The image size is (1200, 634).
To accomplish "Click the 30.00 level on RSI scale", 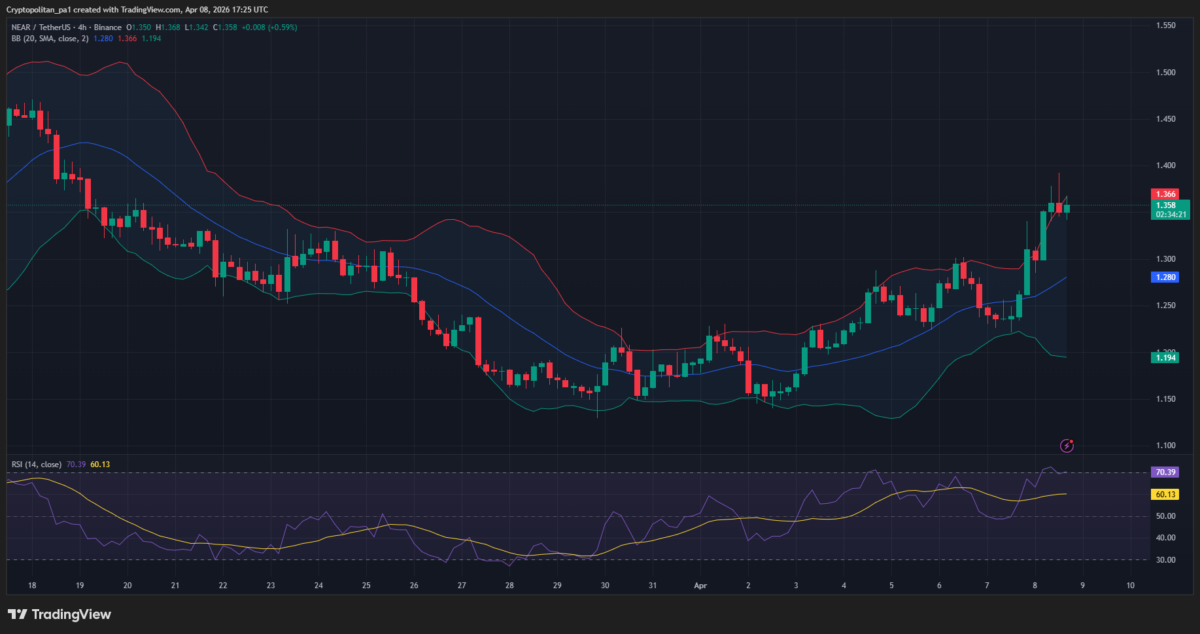I will point(1163,559).
